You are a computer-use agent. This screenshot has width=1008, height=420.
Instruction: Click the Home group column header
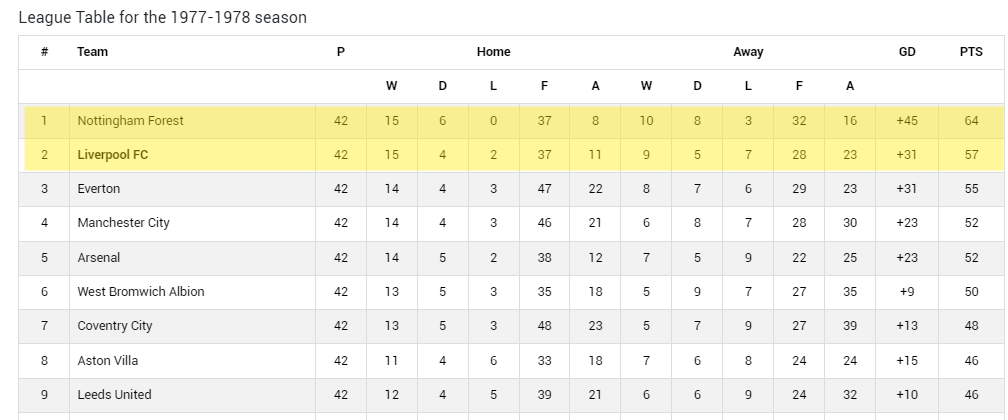coord(493,52)
